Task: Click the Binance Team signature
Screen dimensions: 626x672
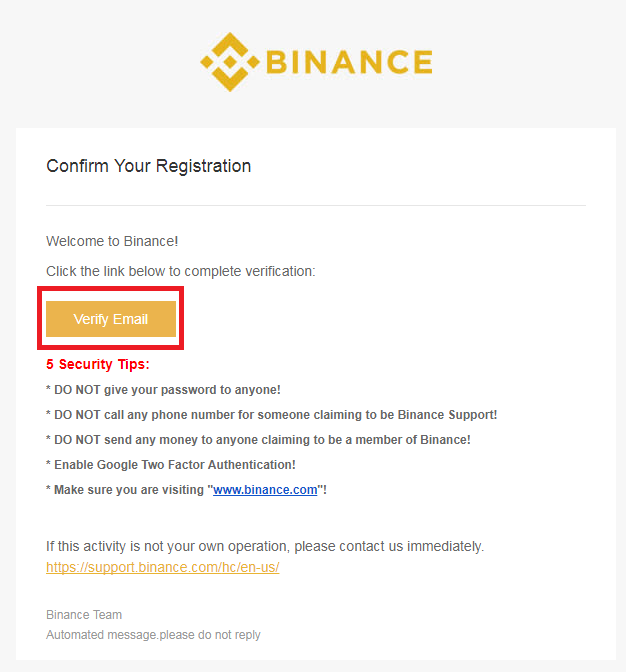Action: point(84,615)
